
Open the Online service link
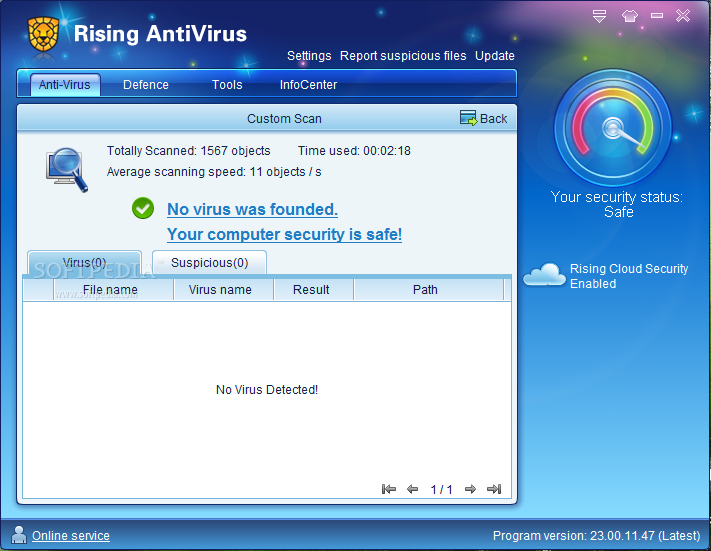point(71,536)
